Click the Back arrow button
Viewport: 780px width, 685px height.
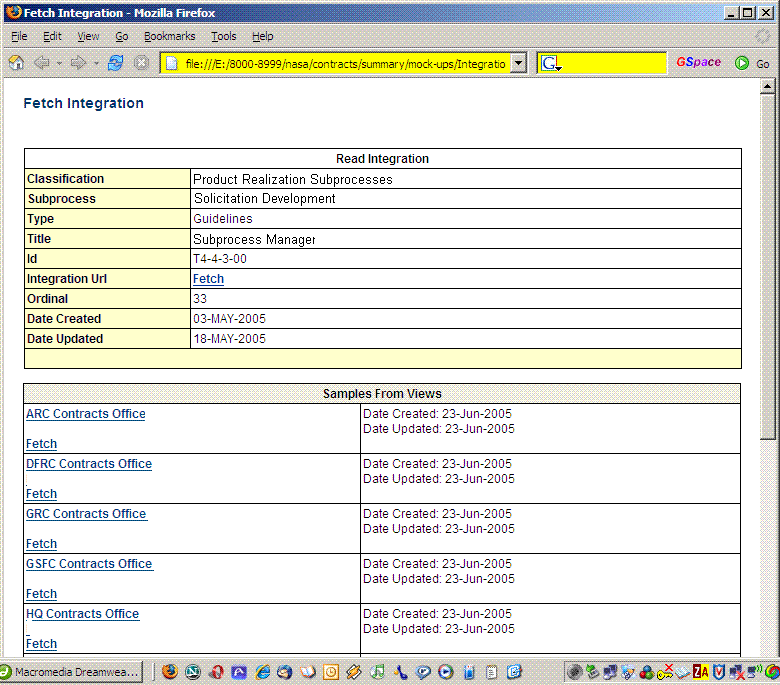click(x=42, y=63)
